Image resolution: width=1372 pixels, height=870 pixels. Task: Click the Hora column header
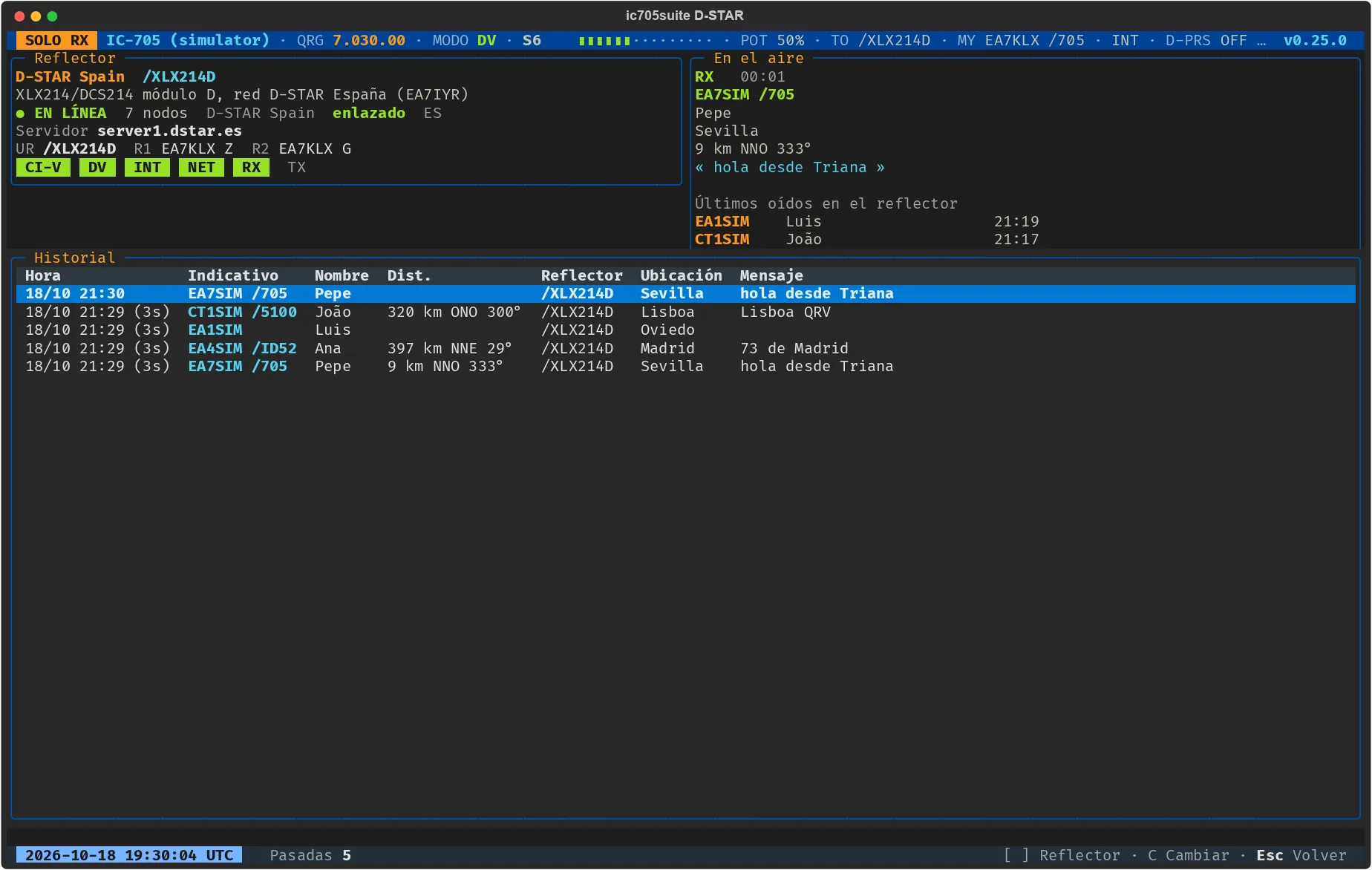[x=43, y=275]
